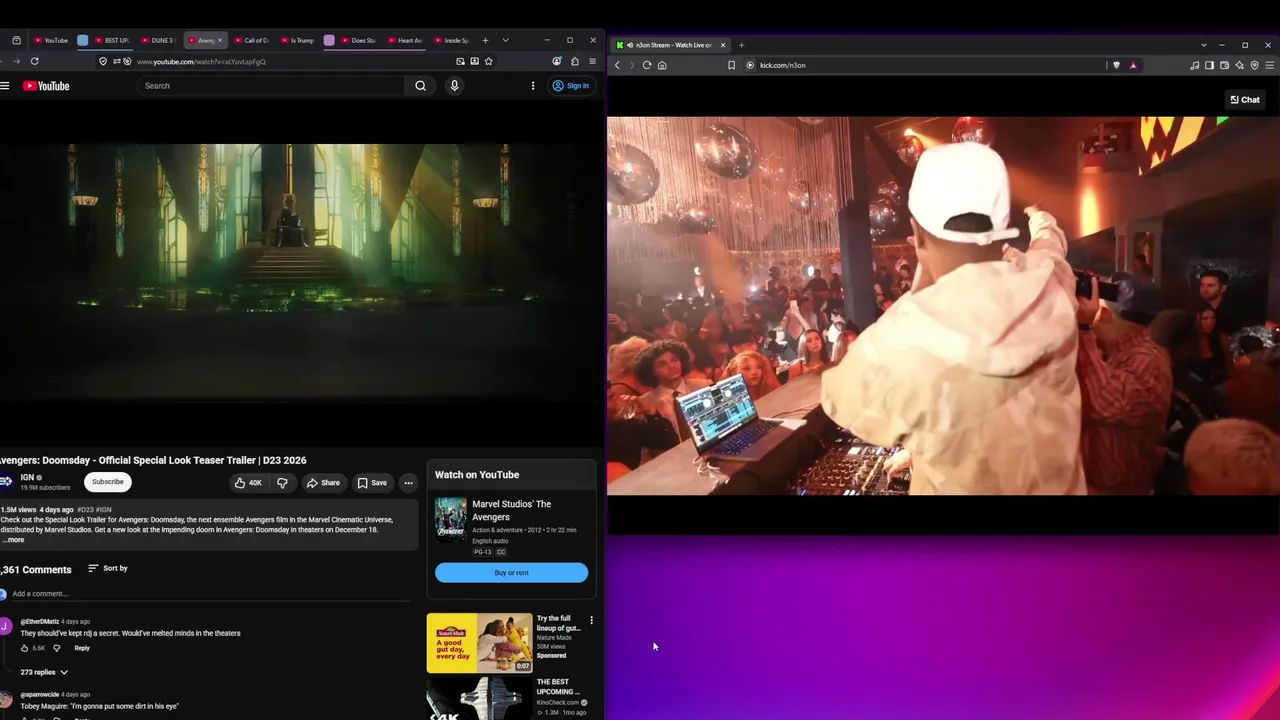
Task: Open options for the Nature Made sponsored video
Action: tap(591, 620)
